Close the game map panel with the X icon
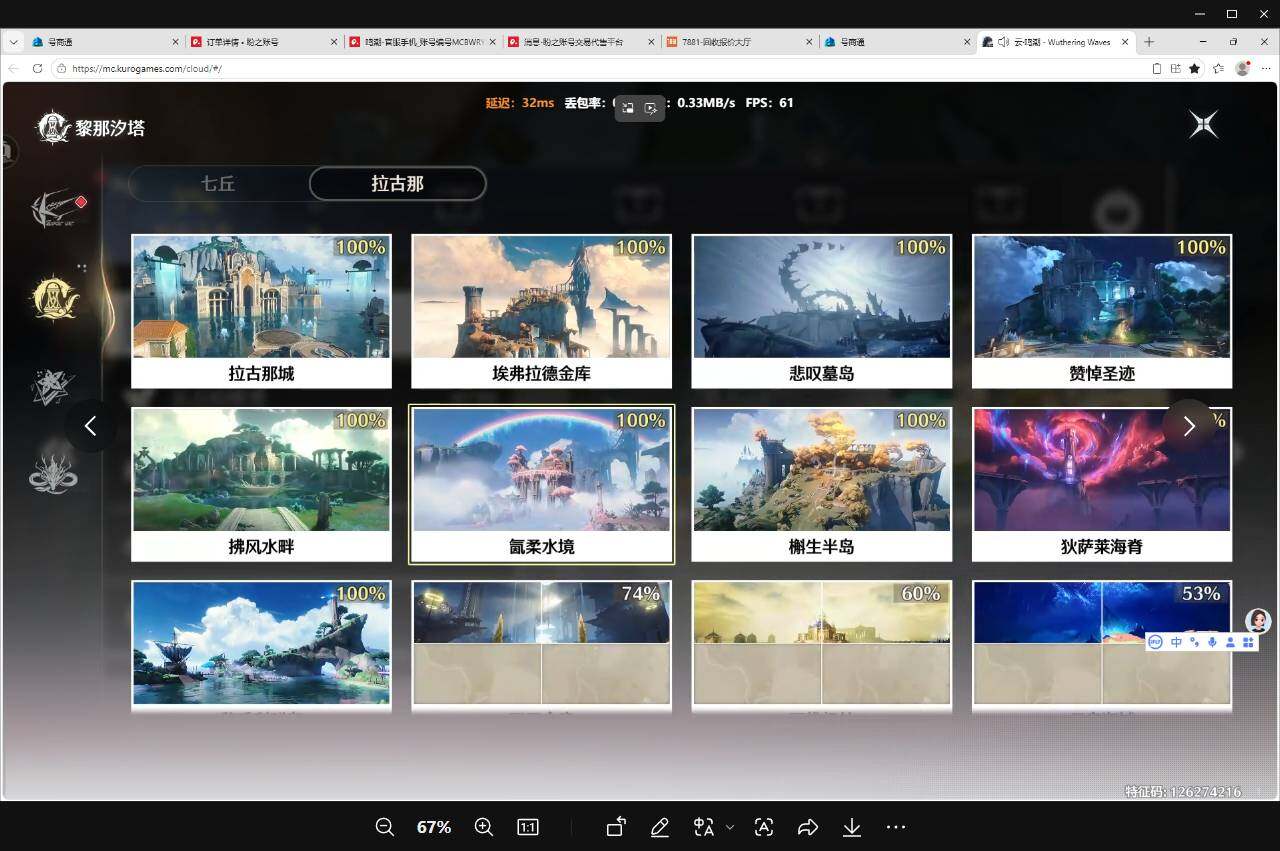The image size is (1280, 851). pyautogui.click(x=1204, y=124)
